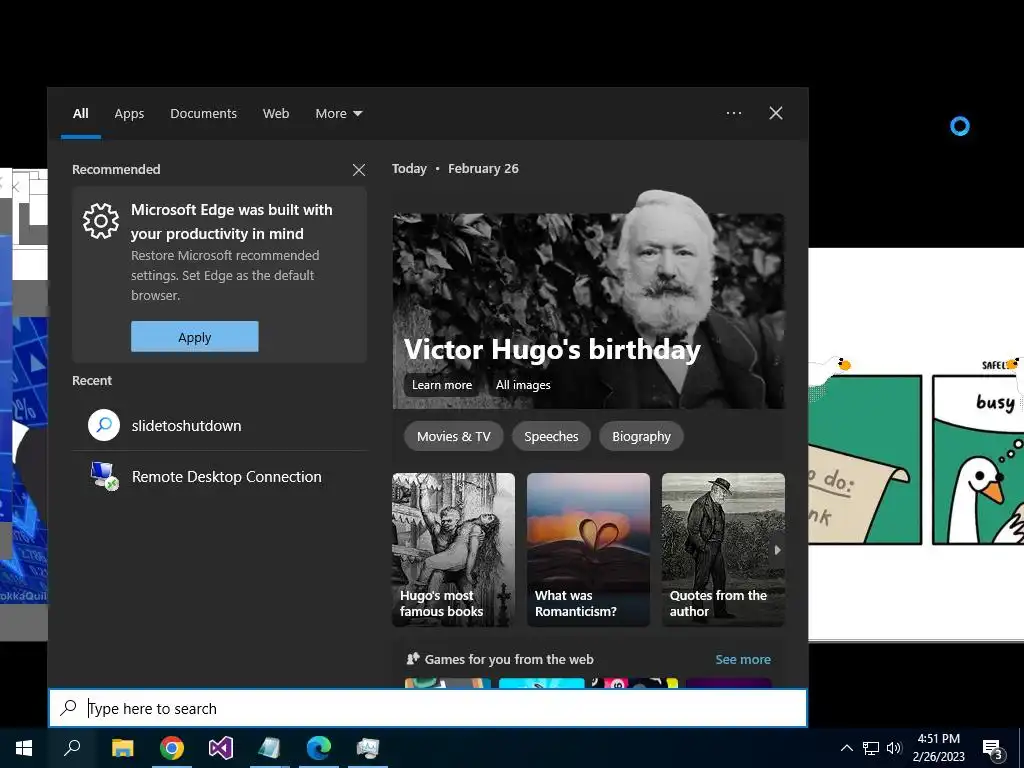This screenshot has width=1024, height=768.
Task: Select the Biography chip
Action: click(x=641, y=436)
